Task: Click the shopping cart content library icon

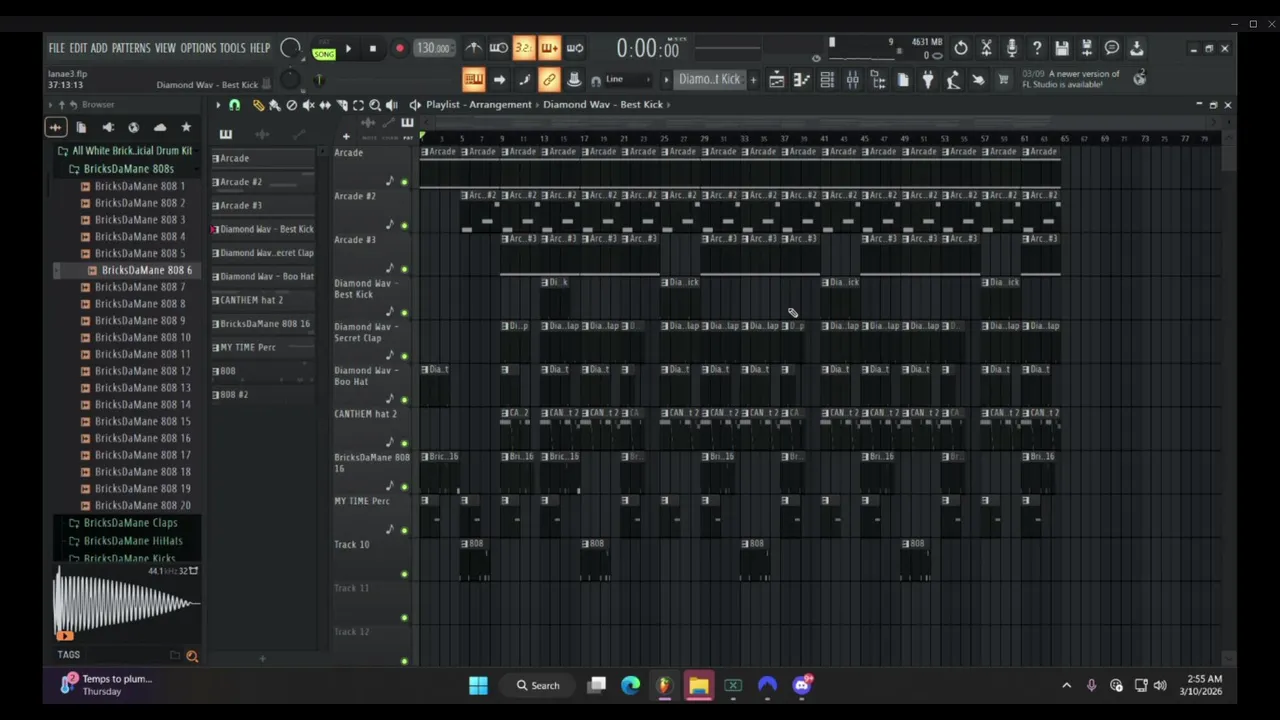Action: (1003, 80)
